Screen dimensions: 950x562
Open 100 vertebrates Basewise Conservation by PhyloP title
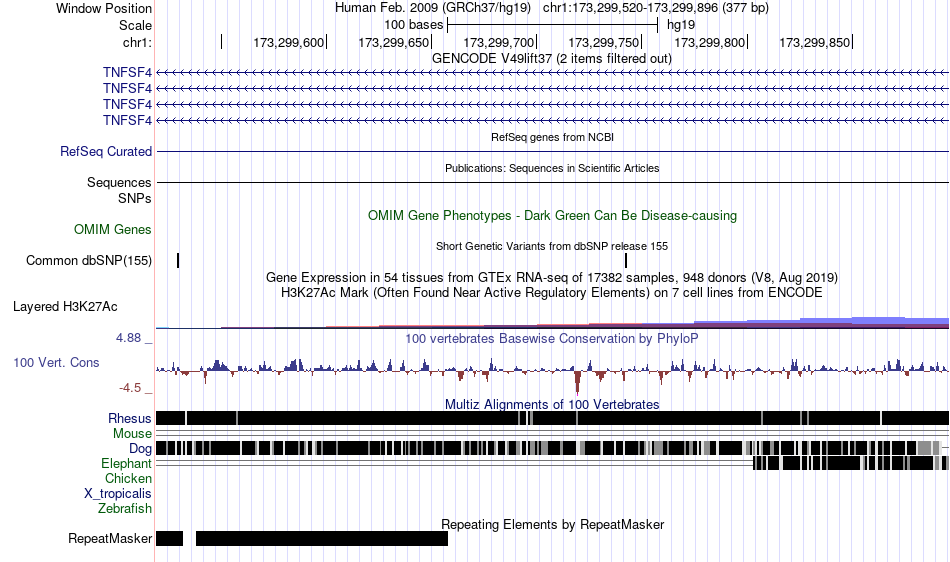[552, 339]
